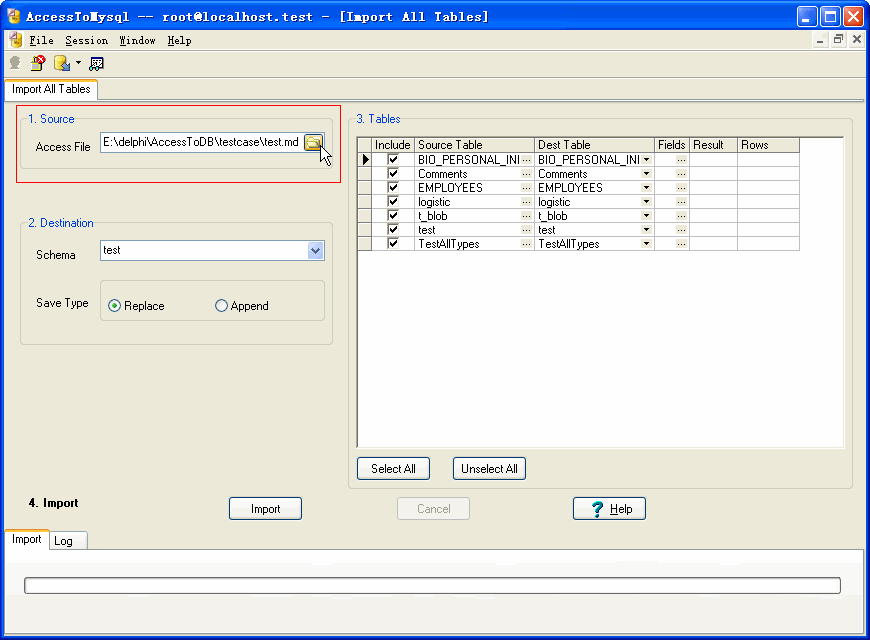Click the Dest Table column header
870x640 pixels.
594,145
